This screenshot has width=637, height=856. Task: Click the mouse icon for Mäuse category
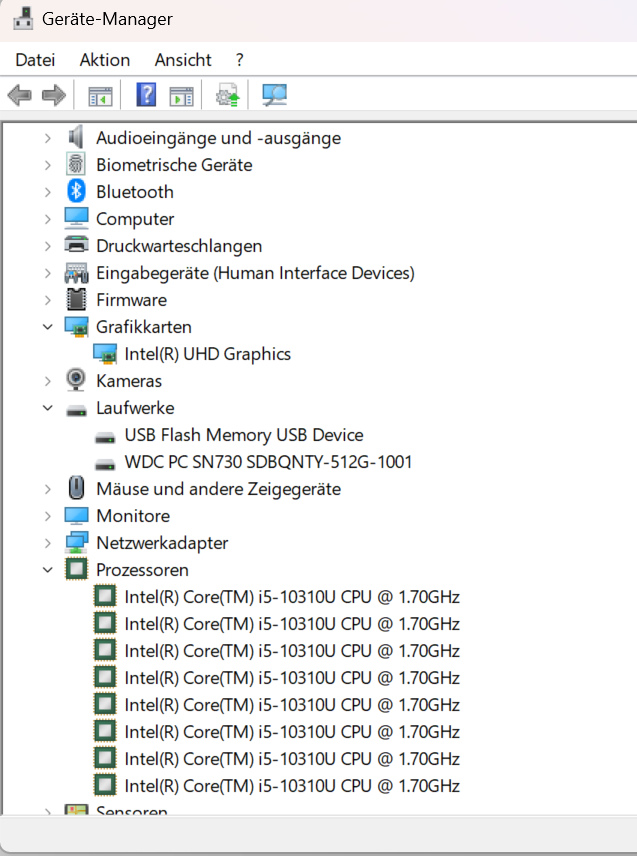[x=76, y=488]
